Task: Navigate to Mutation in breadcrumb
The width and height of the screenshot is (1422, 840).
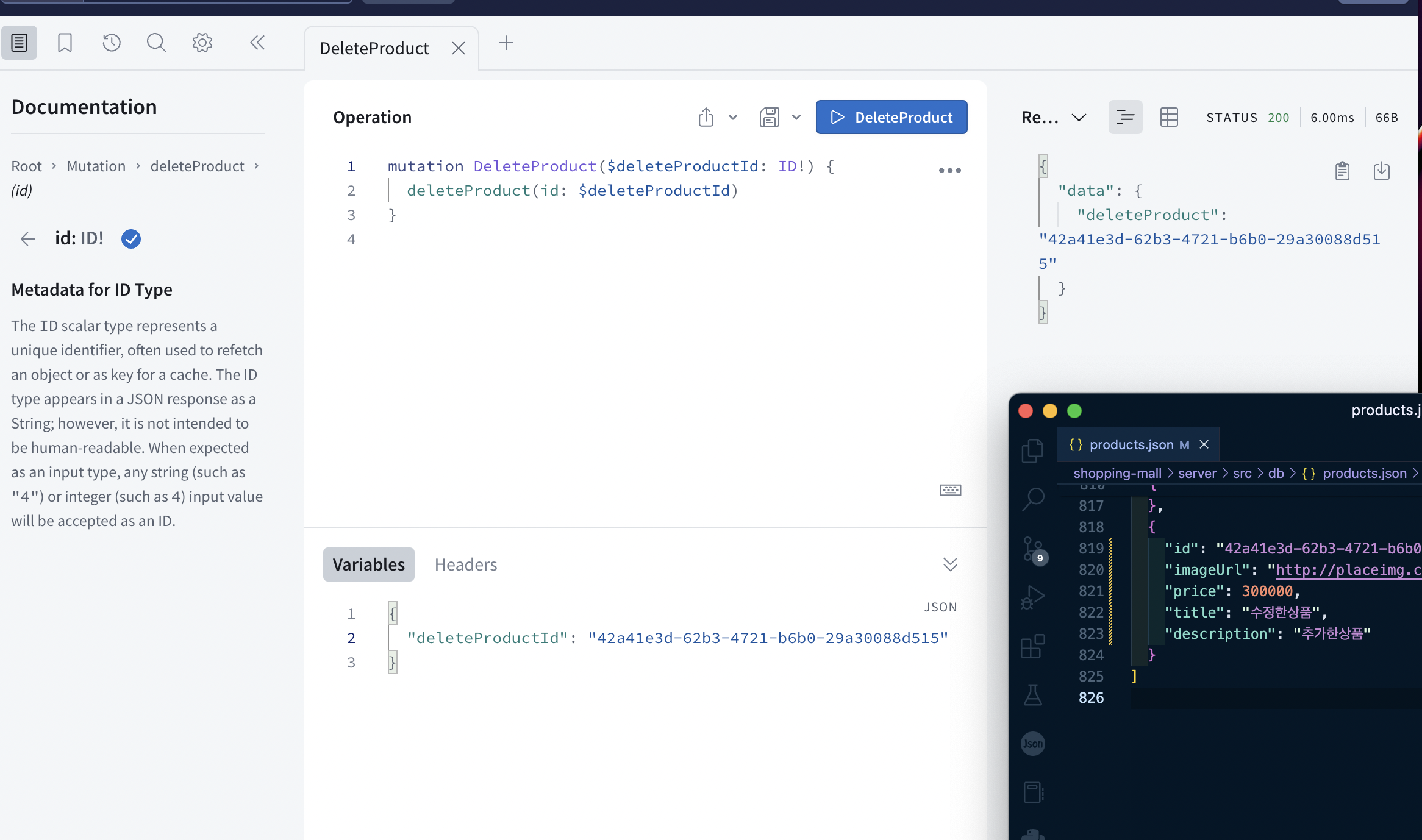Action: pyautogui.click(x=96, y=166)
